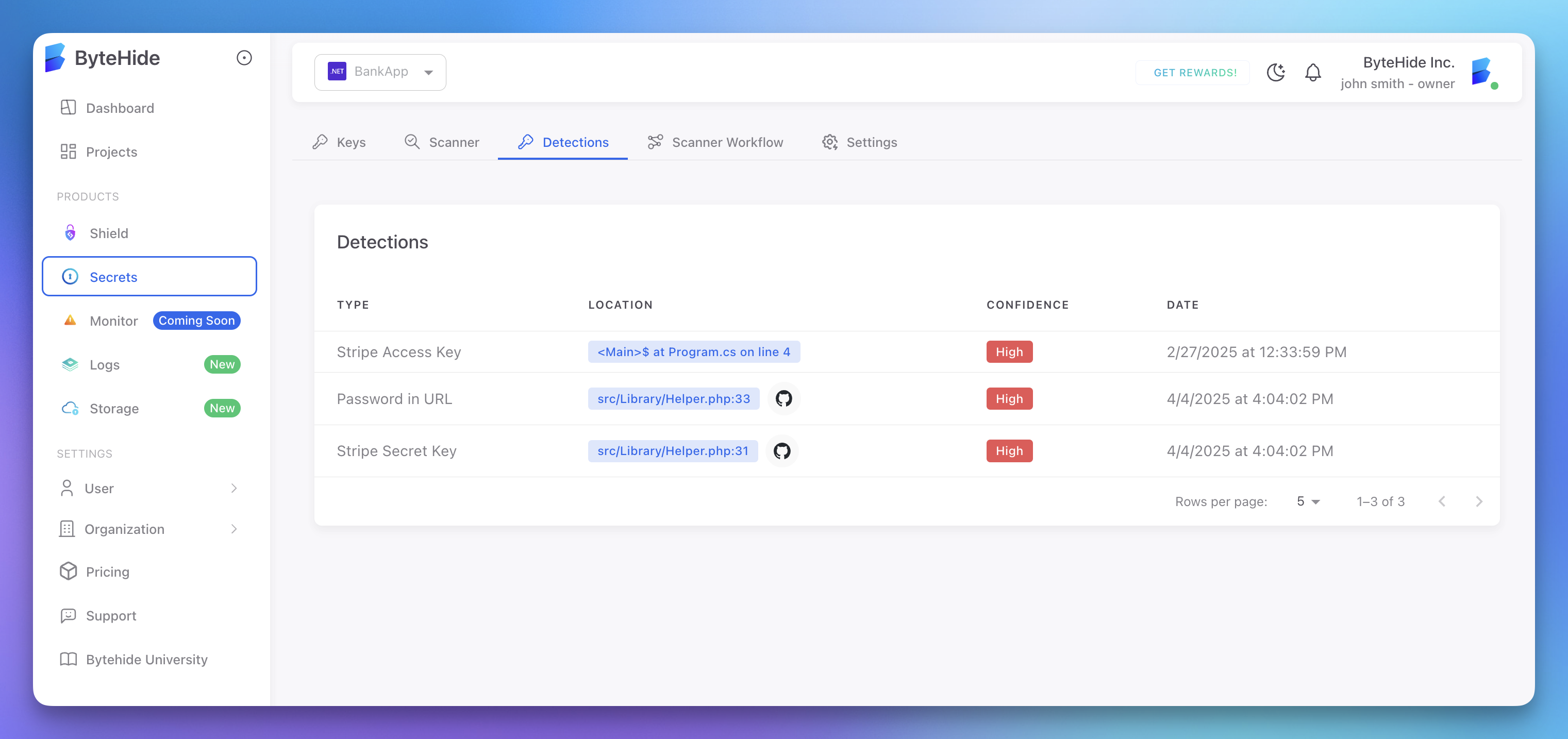The height and width of the screenshot is (739, 1568).
Task: Change rows per page dropdown
Action: pyautogui.click(x=1308, y=501)
